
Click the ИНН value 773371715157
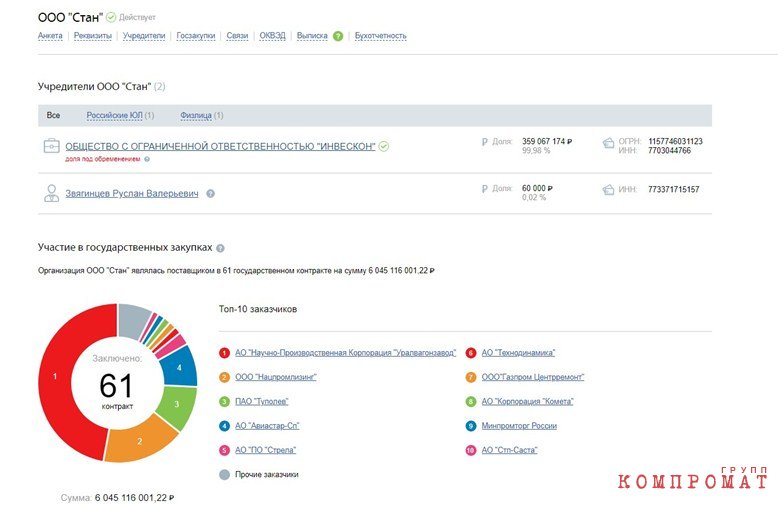coord(673,190)
